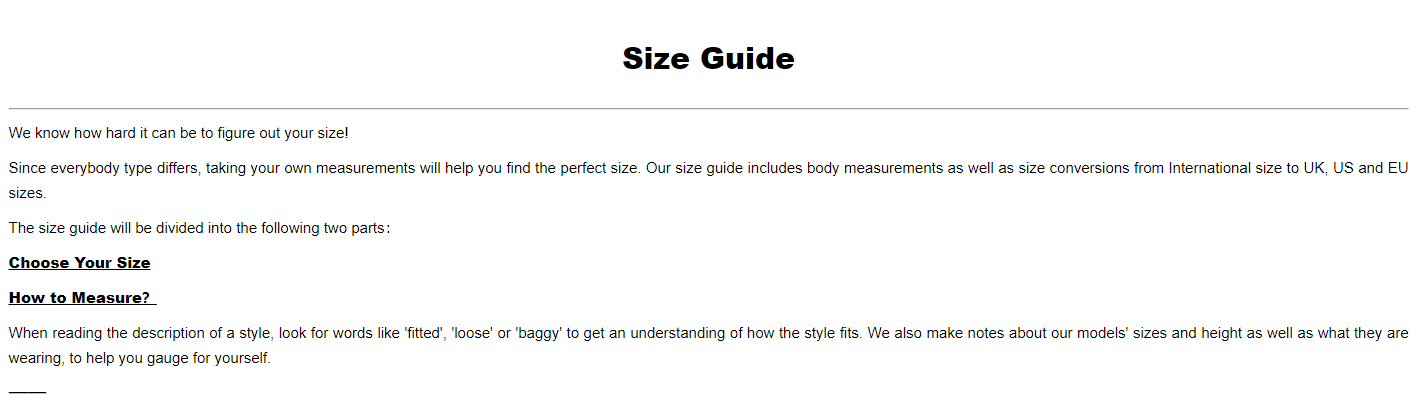The image size is (1419, 406).
Task: Click the "Size Guide" page heading
Action: (708, 58)
